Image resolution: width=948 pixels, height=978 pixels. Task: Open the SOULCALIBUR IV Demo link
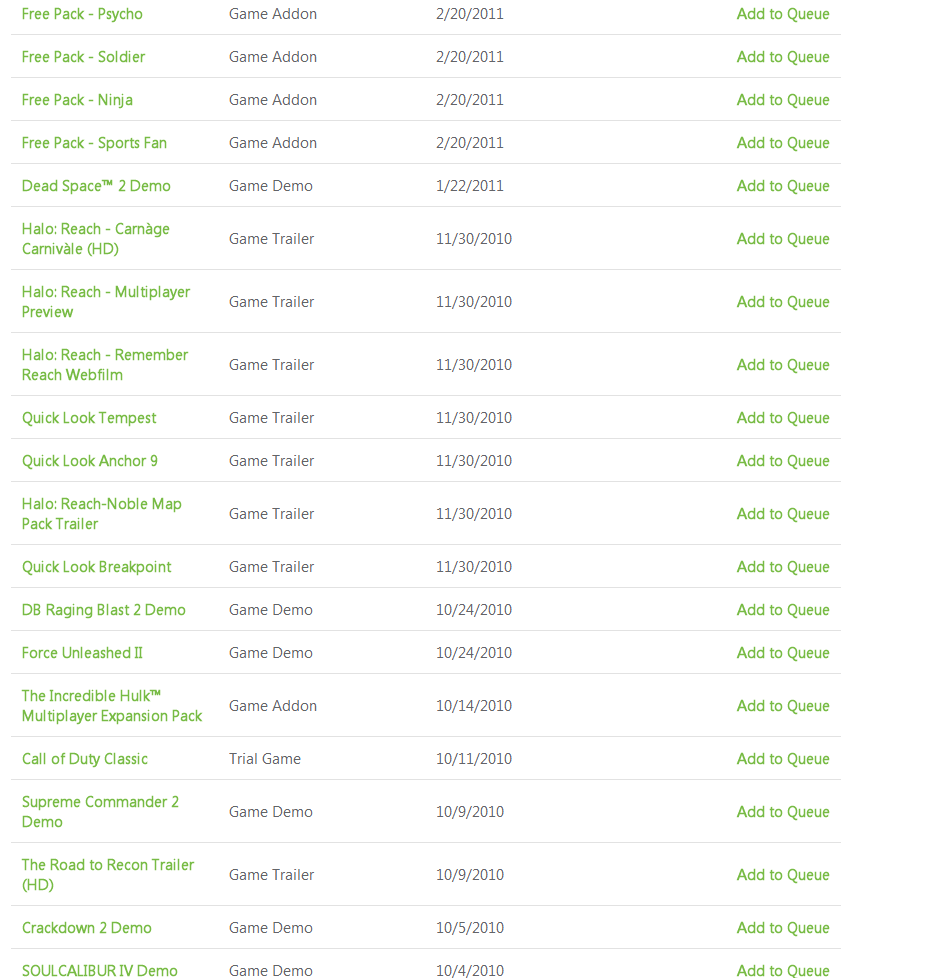tap(100, 971)
